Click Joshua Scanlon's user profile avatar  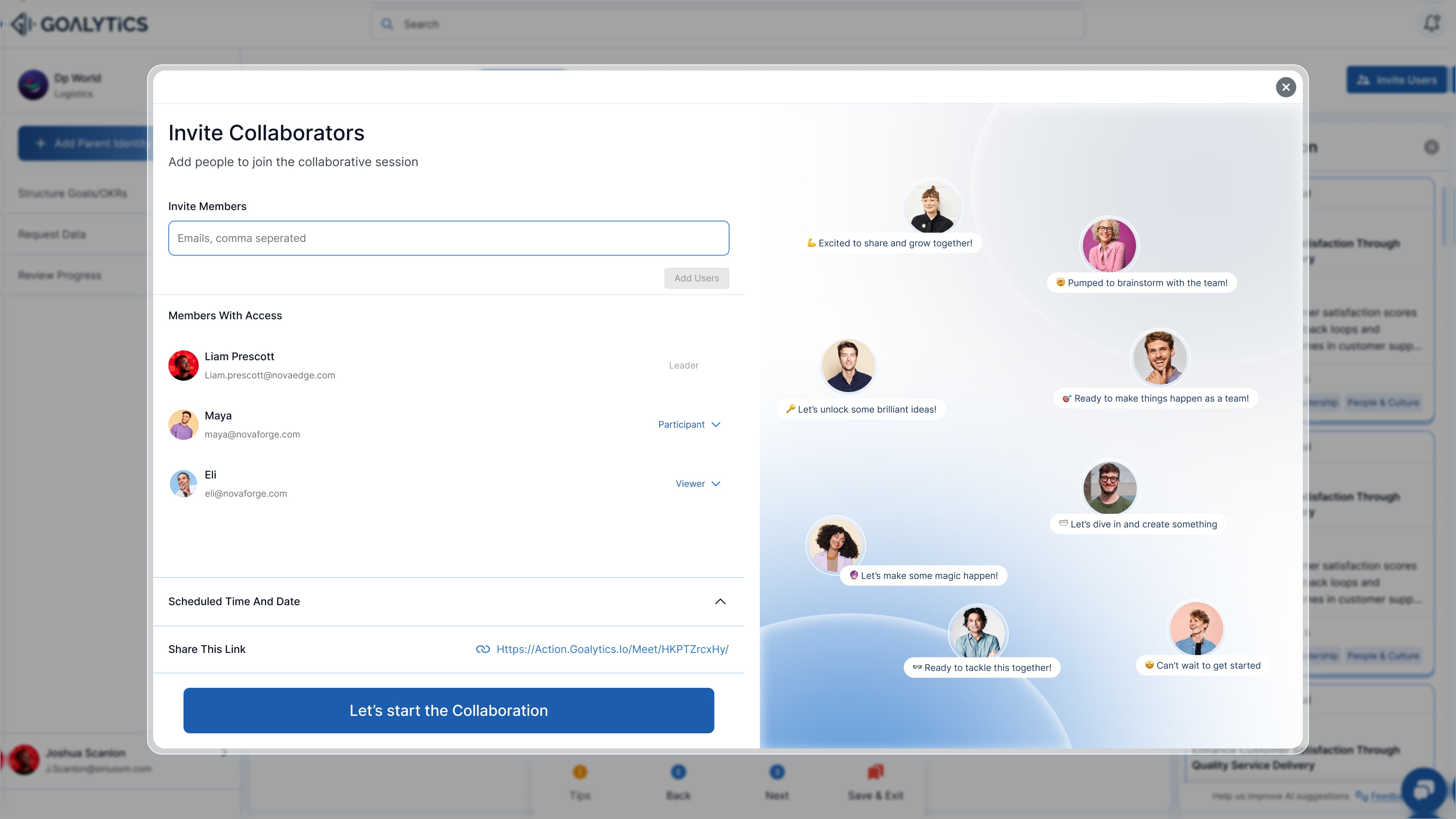coord(24,759)
